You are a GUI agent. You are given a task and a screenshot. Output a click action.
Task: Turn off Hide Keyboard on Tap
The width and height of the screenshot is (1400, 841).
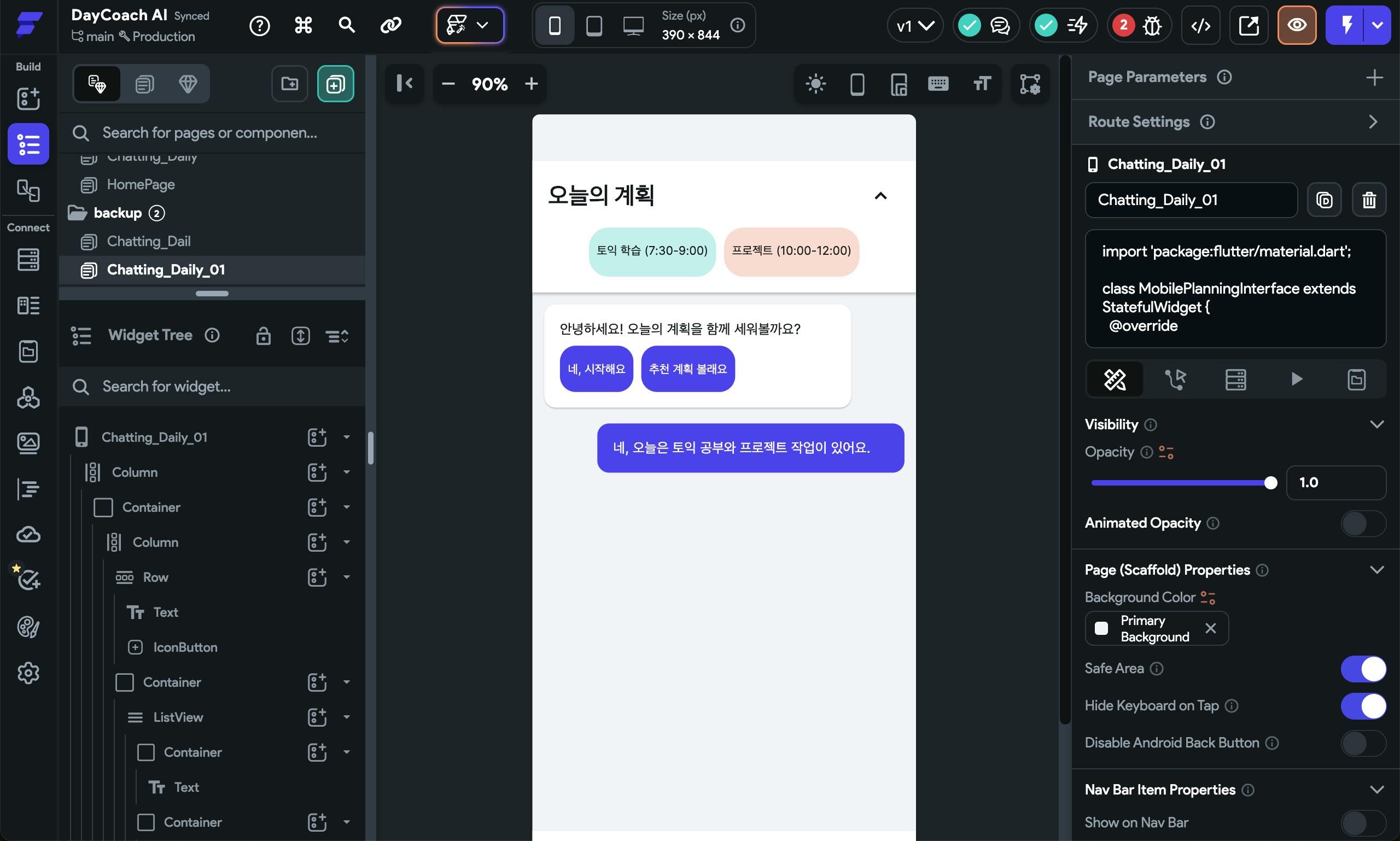tap(1363, 706)
